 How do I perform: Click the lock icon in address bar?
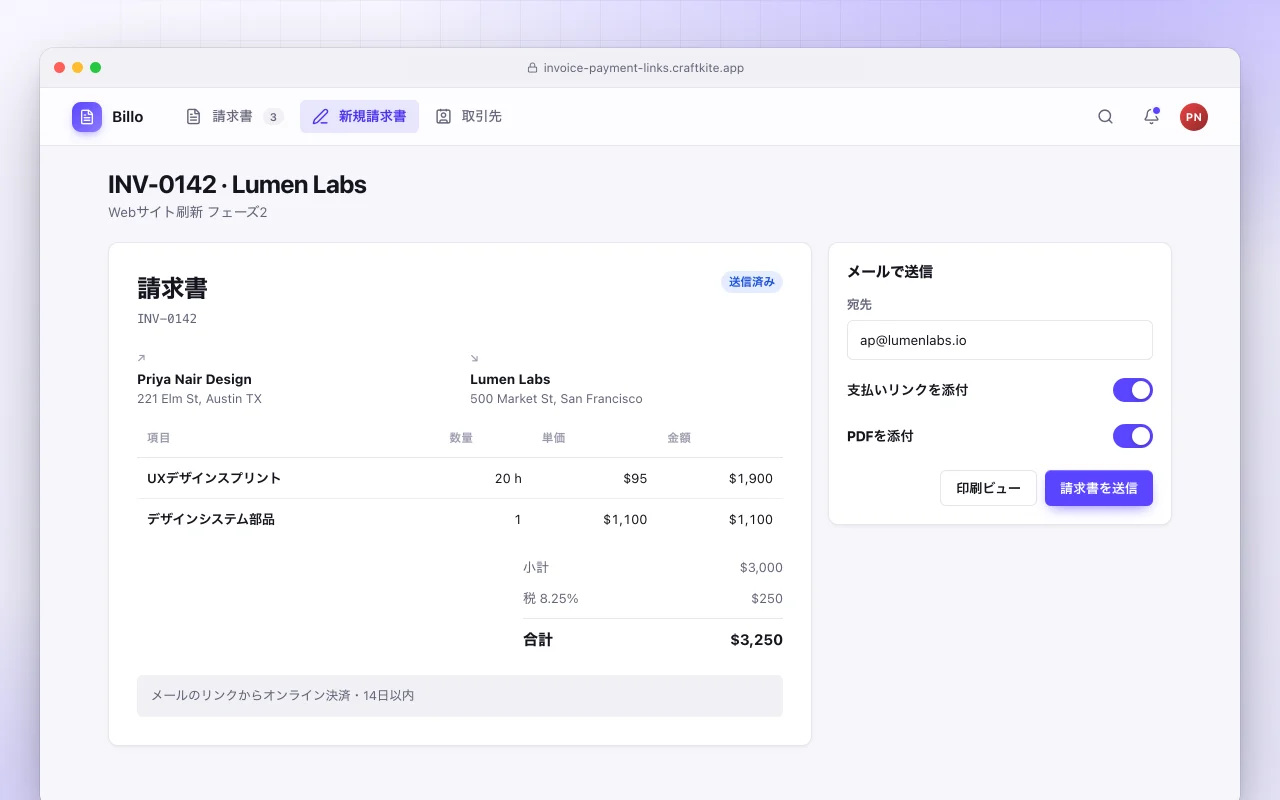pyautogui.click(x=532, y=68)
